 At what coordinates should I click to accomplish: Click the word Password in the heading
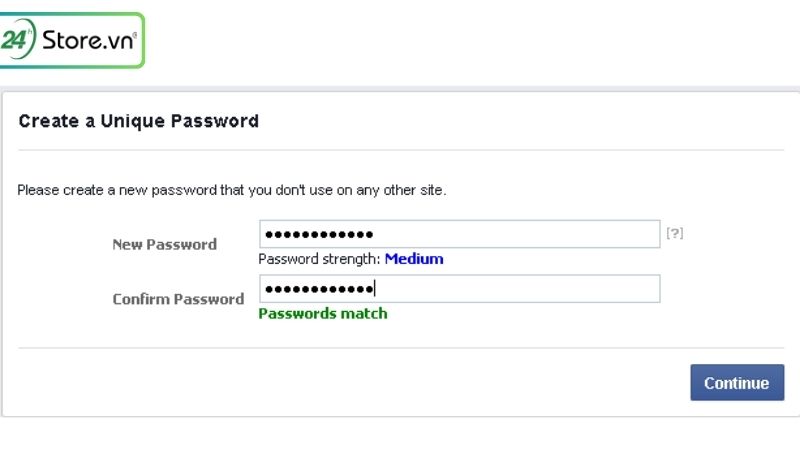tap(215, 121)
